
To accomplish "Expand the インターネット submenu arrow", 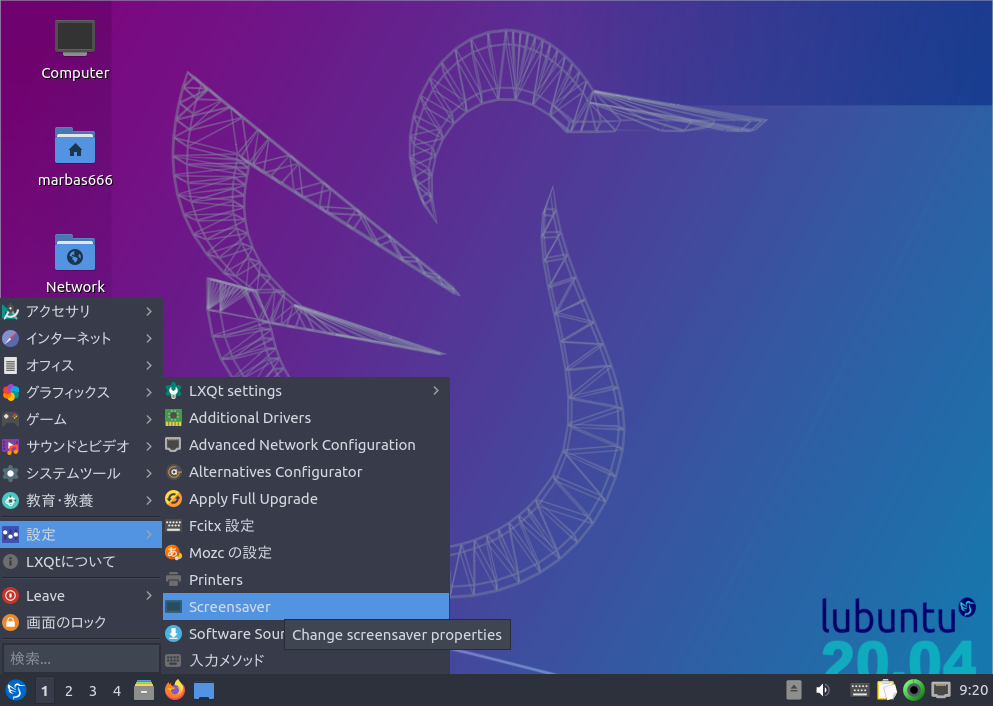I will pos(149,338).
